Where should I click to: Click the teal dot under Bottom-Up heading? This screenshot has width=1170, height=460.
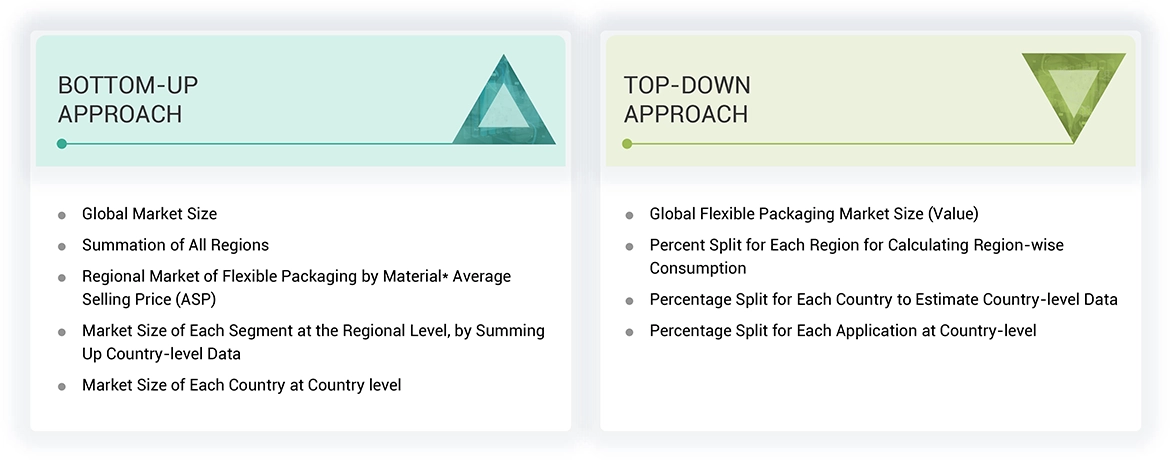62,144
